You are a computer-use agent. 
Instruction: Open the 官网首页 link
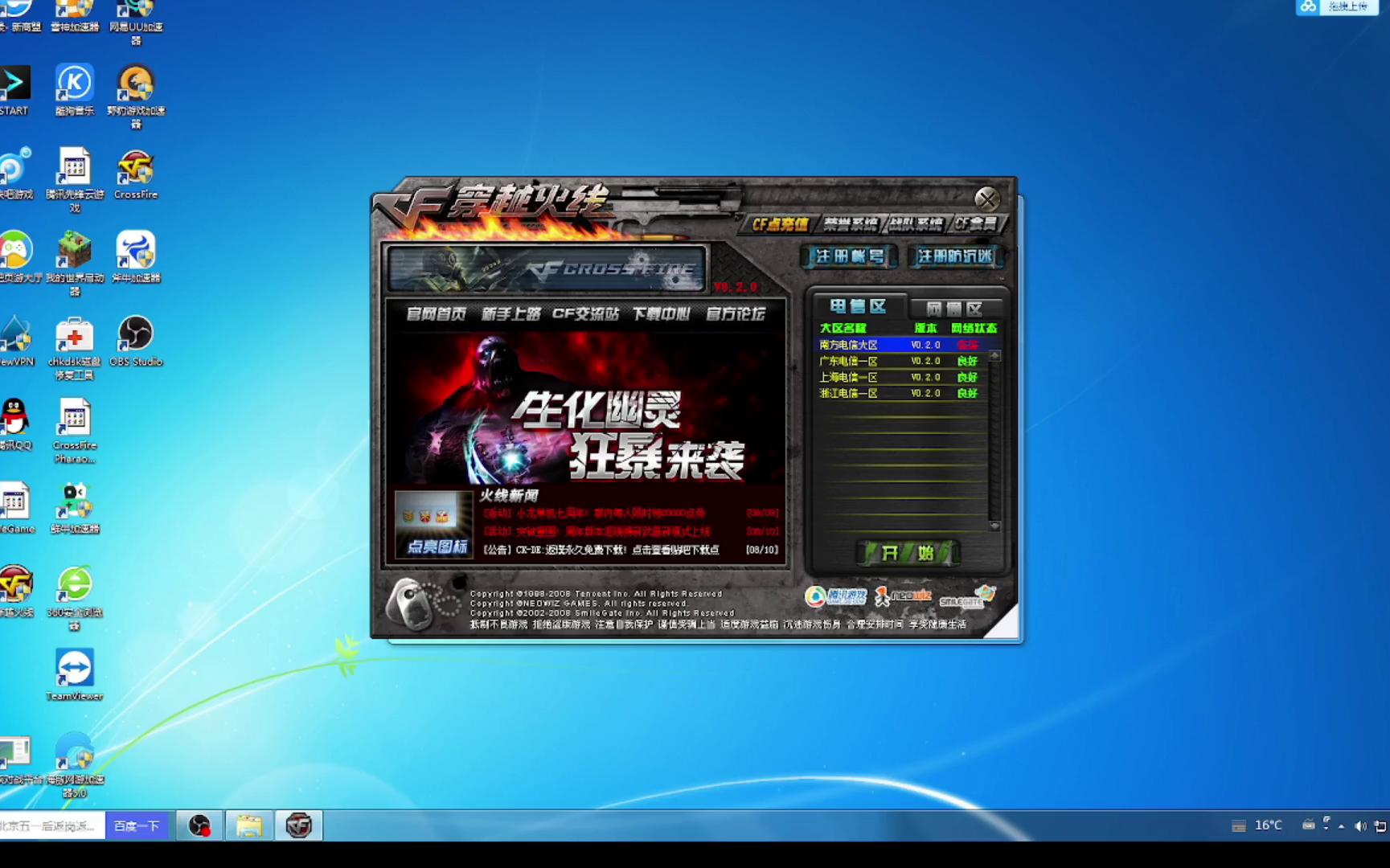click(x=437, y=313)
